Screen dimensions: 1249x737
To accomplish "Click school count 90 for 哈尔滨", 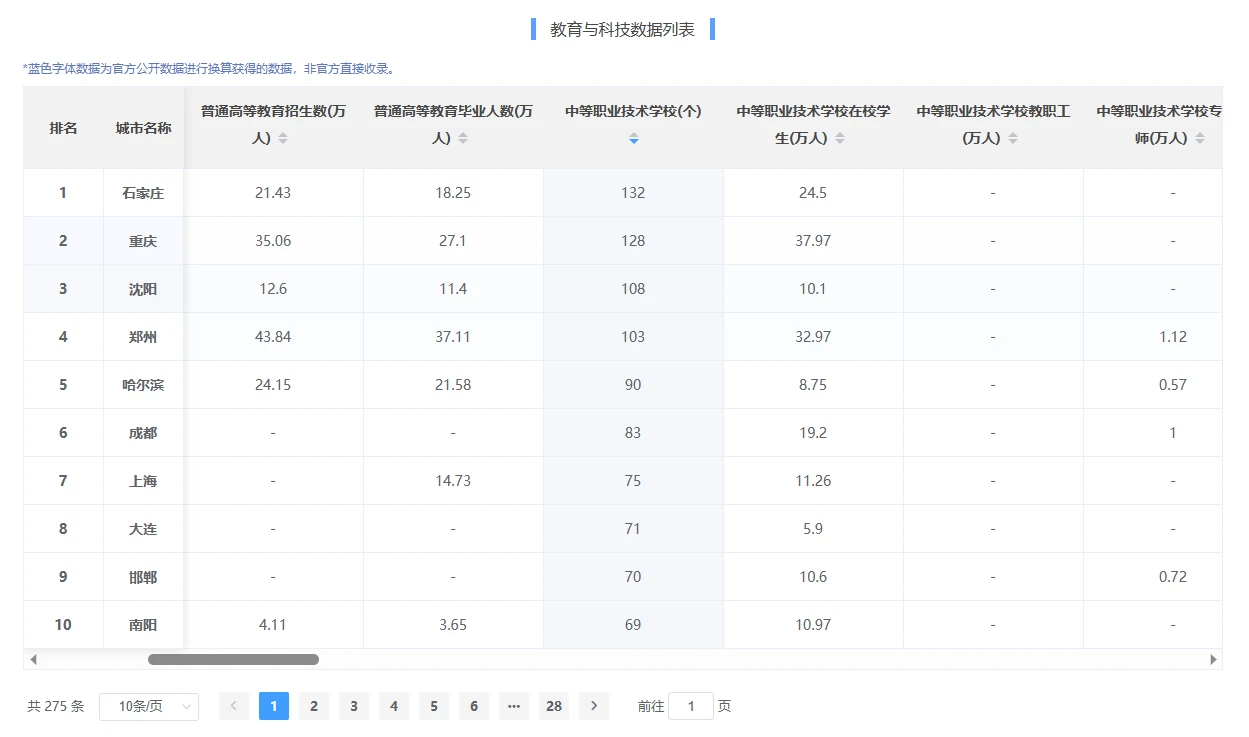I will click(633, 385).
